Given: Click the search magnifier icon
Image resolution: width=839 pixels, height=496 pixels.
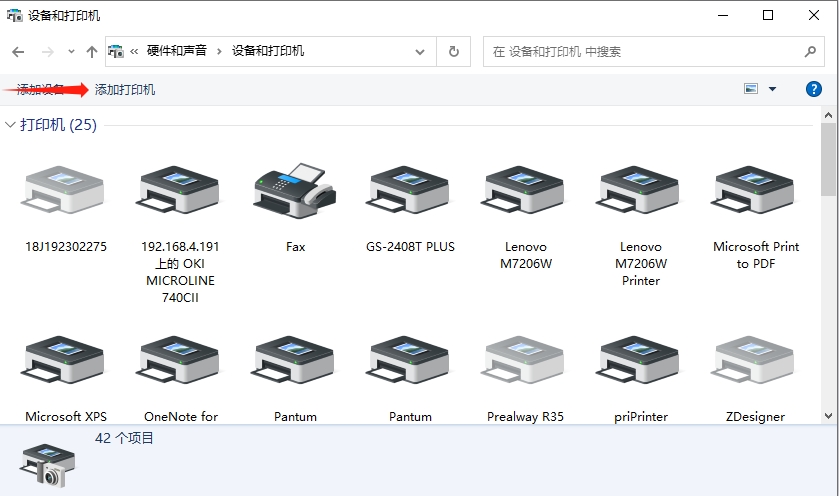Looking at the screenshot, I should click(x=810, y=51).
